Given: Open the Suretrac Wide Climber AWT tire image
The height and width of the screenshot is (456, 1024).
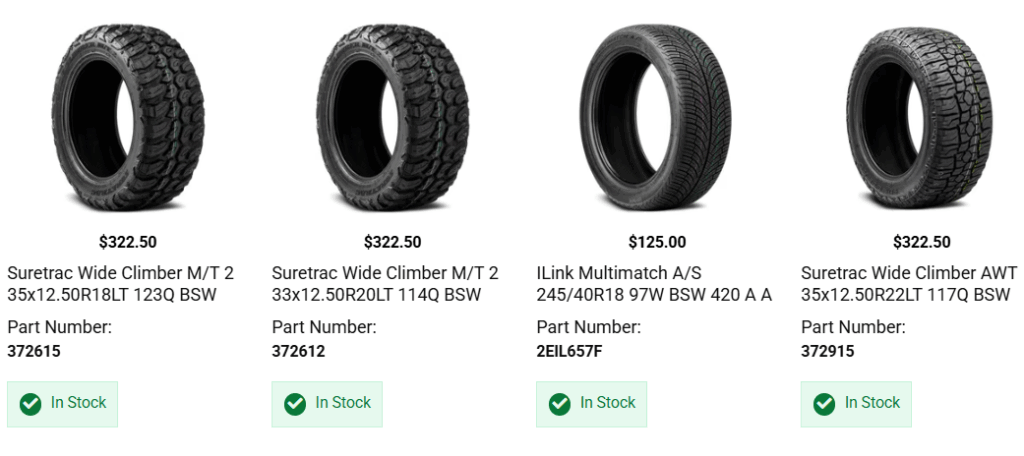Looking at the screenshot, I should [921, 112].
